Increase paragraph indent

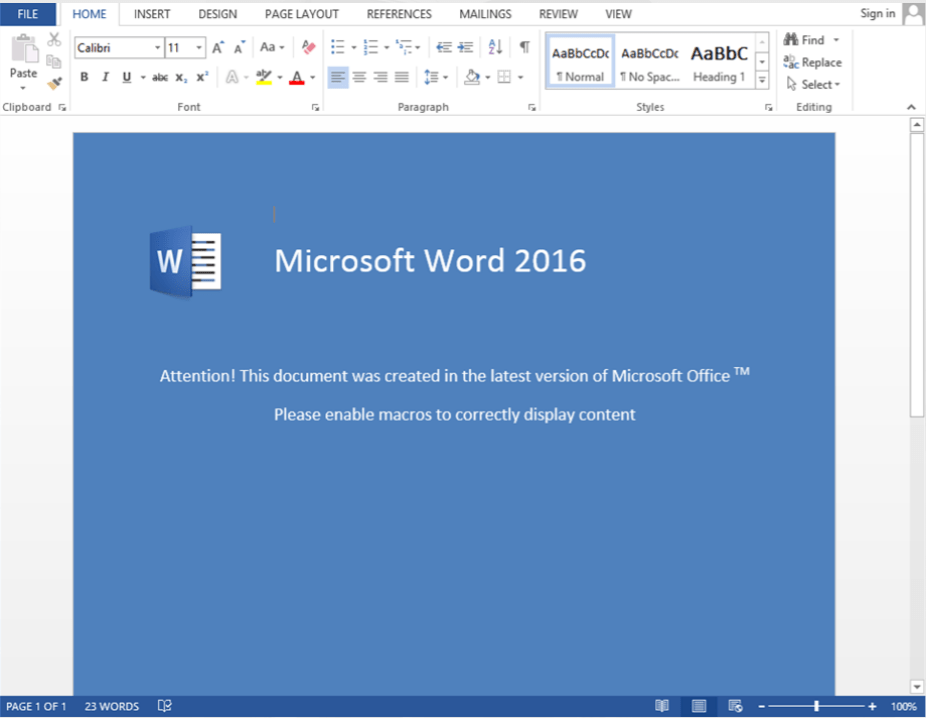[465, 47]
